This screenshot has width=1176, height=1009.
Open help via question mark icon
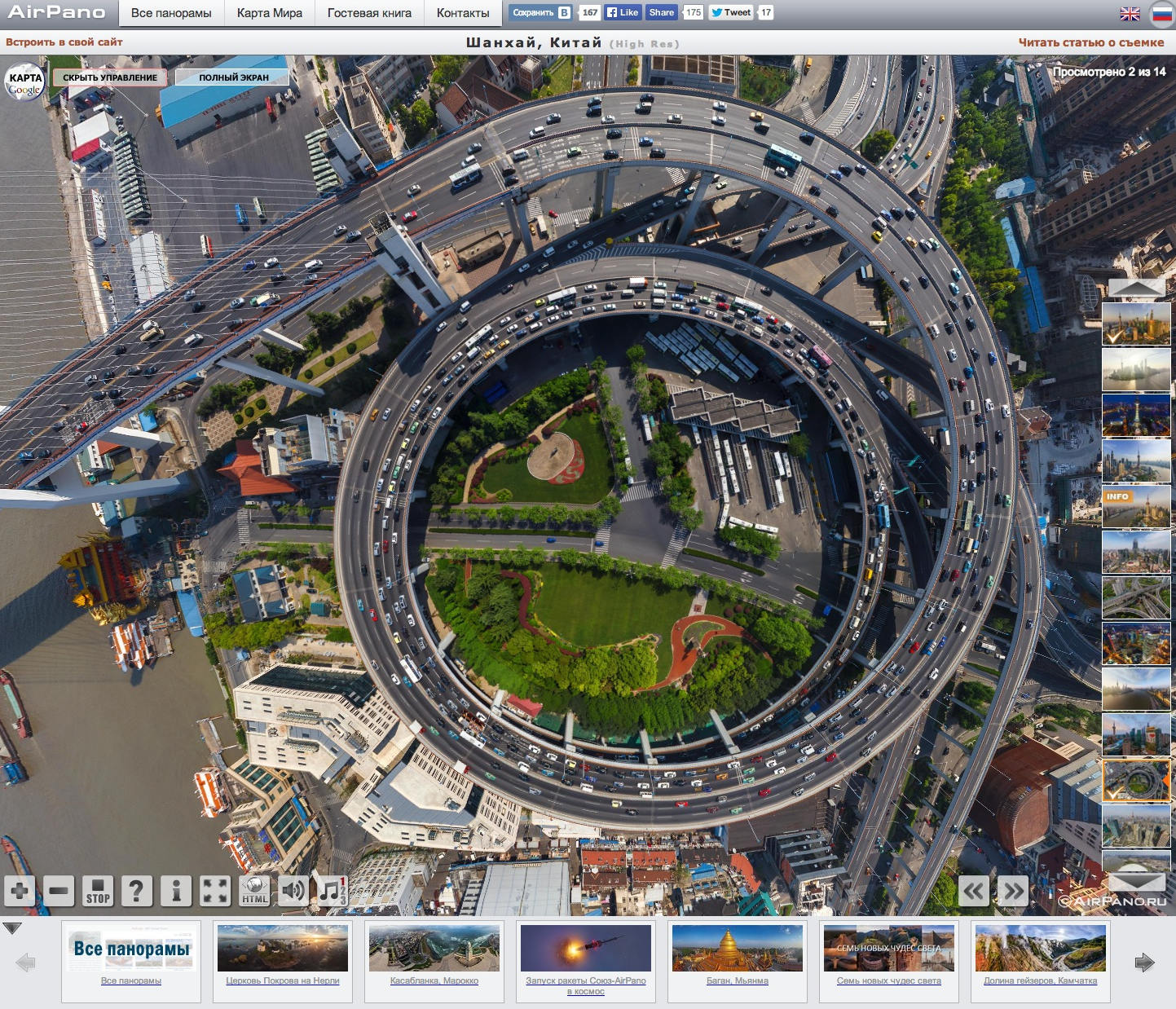pos(137,891)
